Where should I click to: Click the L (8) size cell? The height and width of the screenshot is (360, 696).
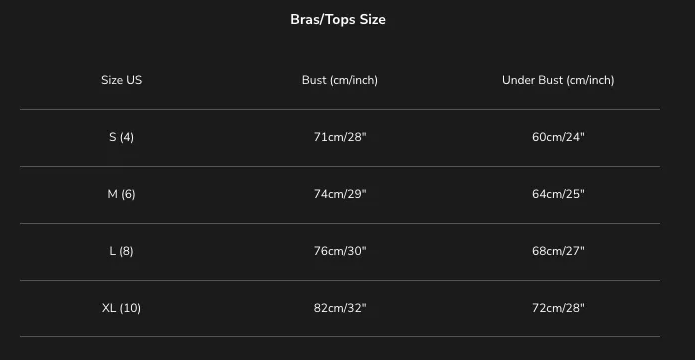coord(121,251)
